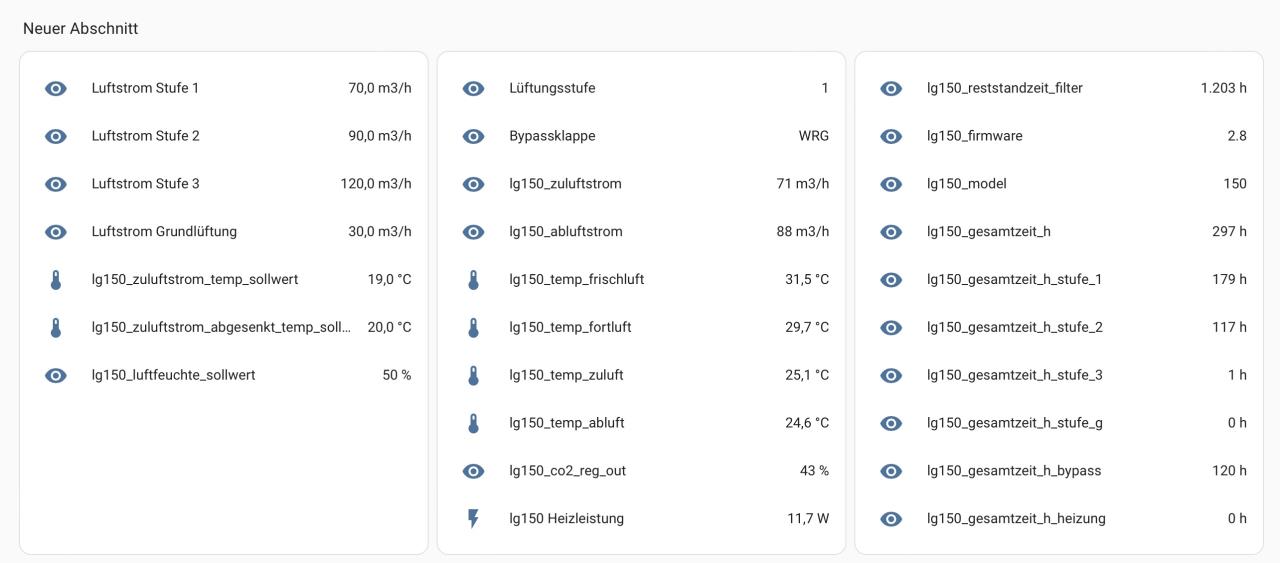Open Luftstrom Stufe 3 entity label
1280x563 pixels.
click(145, 184)
